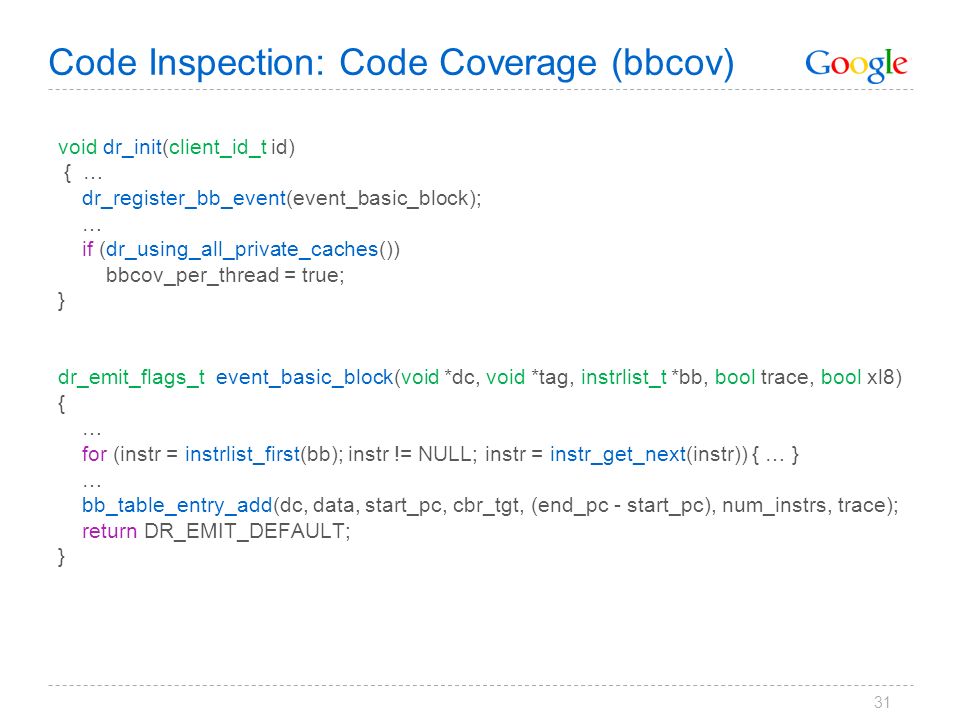Click the instrlist_first function call
The width and height of the screenshot is (960, 720).
pyautogui.click(x=242, y=455)
